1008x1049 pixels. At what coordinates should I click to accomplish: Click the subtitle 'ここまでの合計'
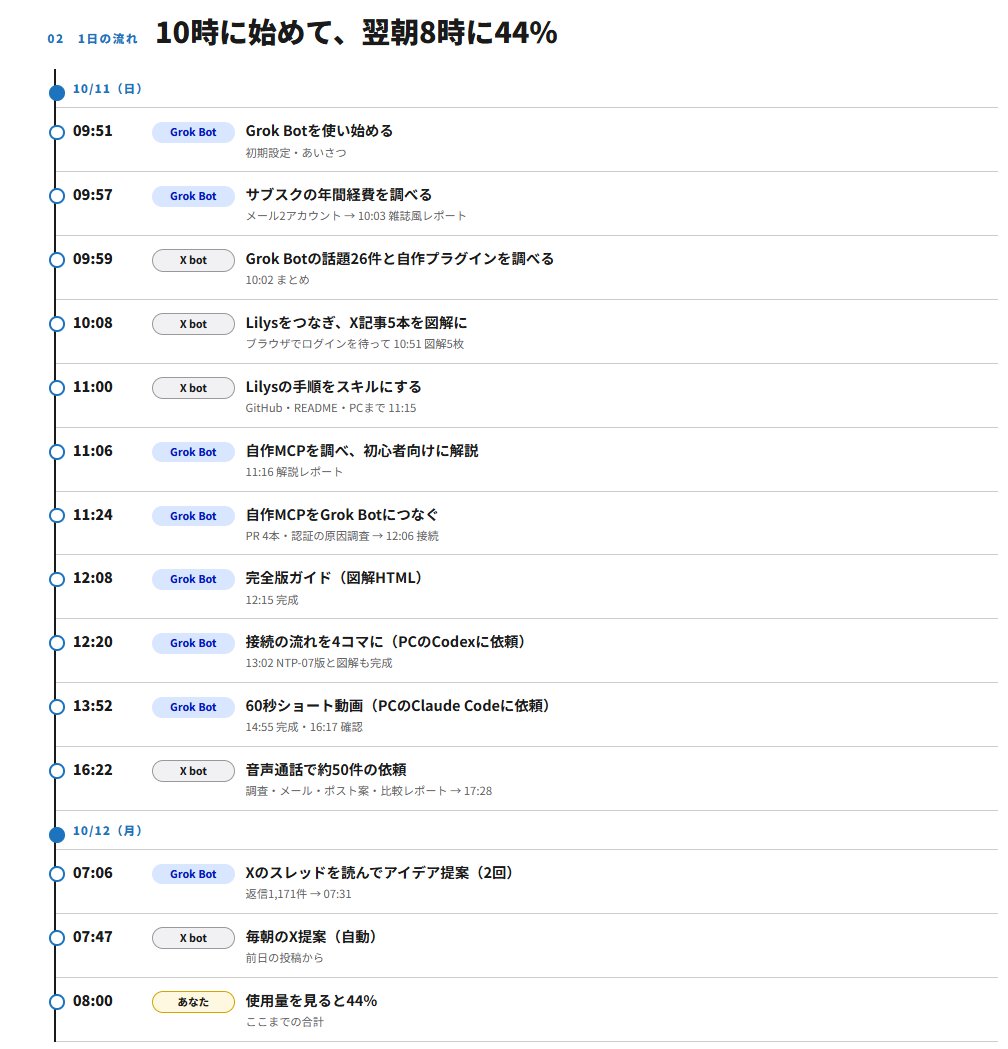pos(284,1022)
